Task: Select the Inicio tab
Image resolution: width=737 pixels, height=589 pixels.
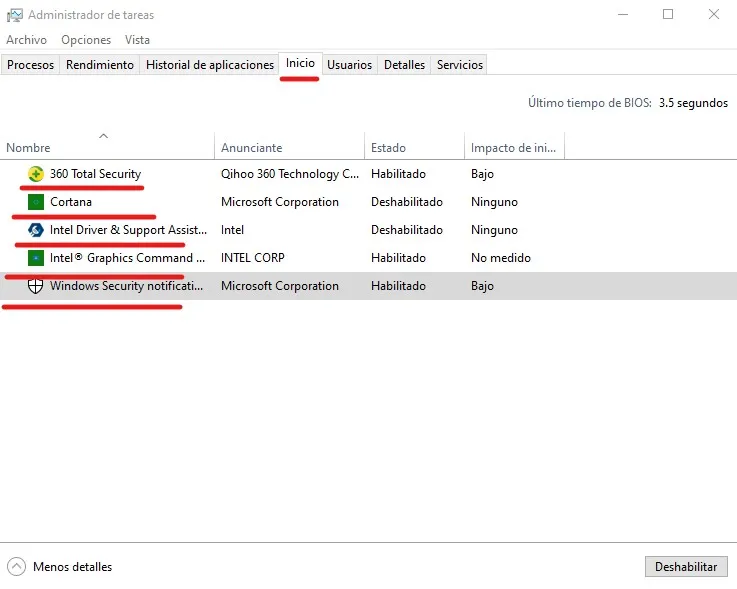Action: click(x=300, y=63)
